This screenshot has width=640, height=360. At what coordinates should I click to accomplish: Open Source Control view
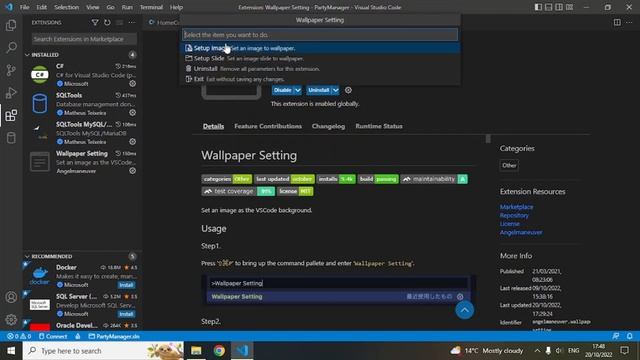(x=11, y=70)
